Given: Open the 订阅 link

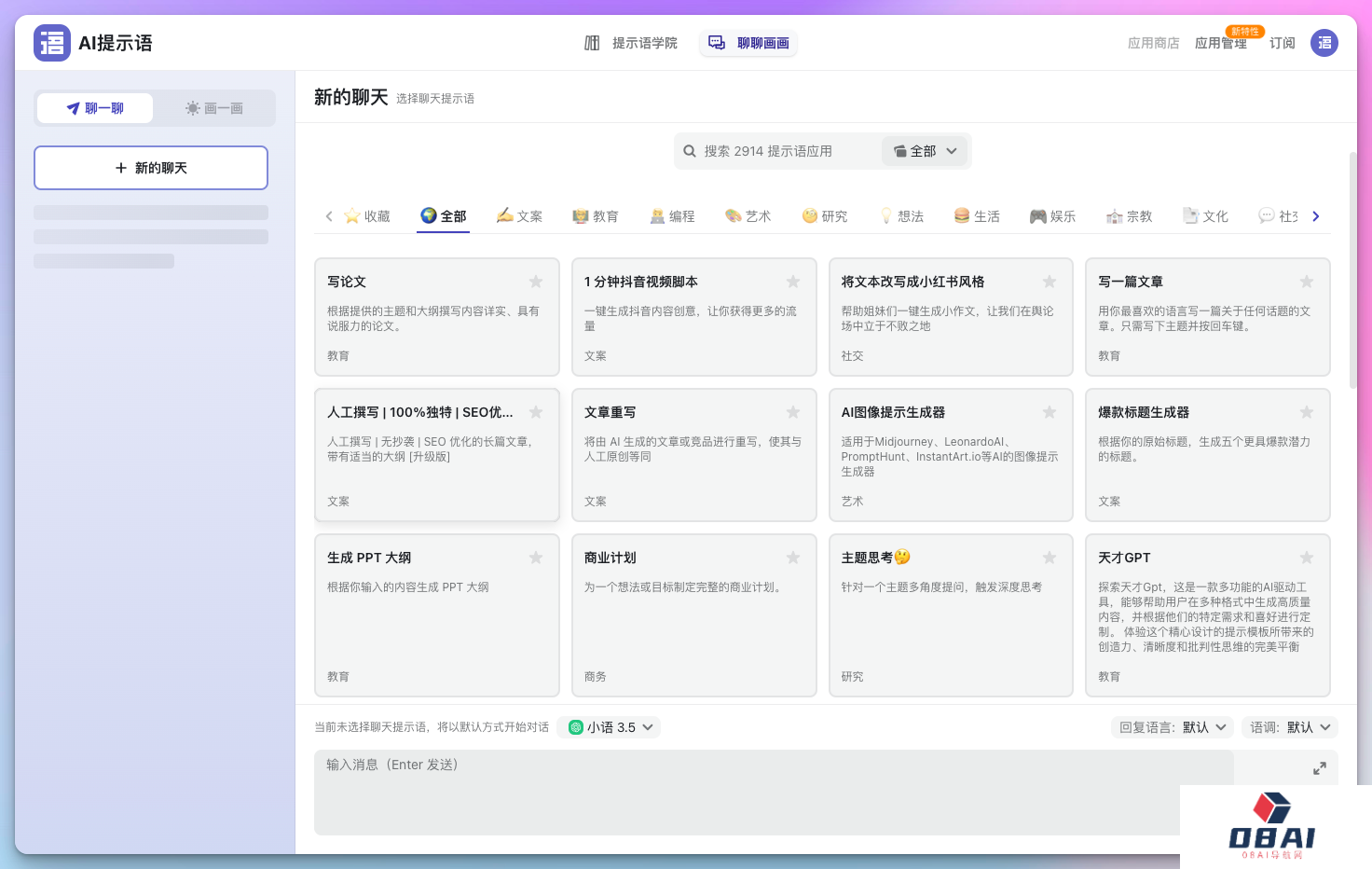Looking at the screenshot, I should (x=1282, y=43).
